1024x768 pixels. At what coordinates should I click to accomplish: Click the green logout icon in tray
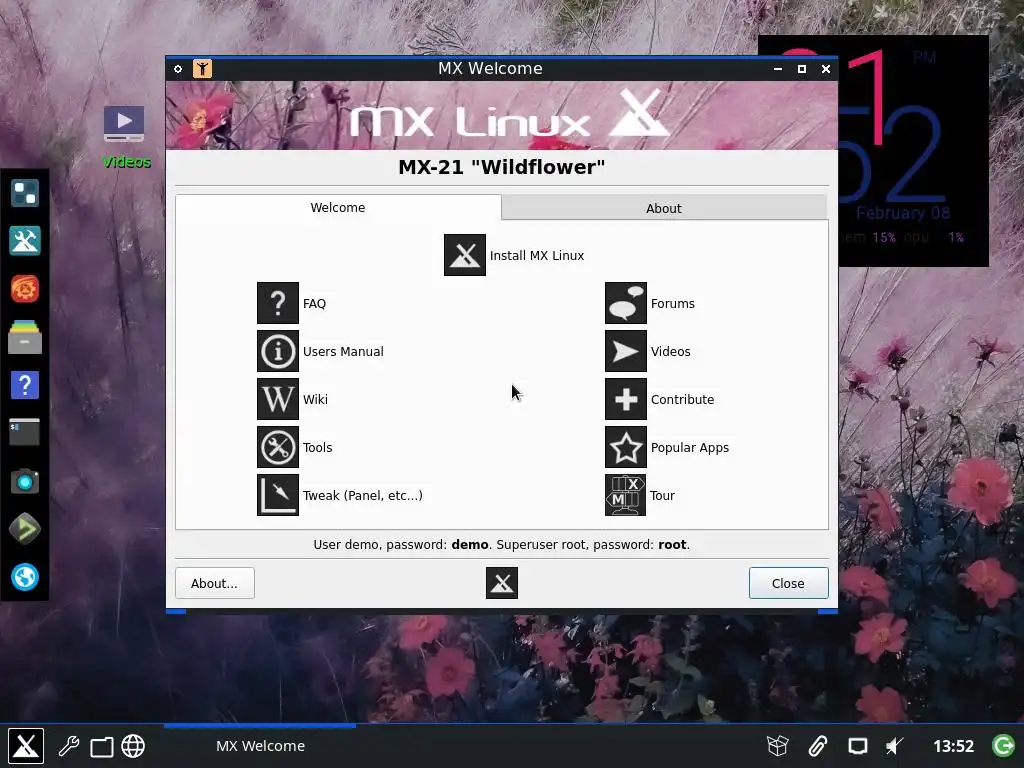1004,745
